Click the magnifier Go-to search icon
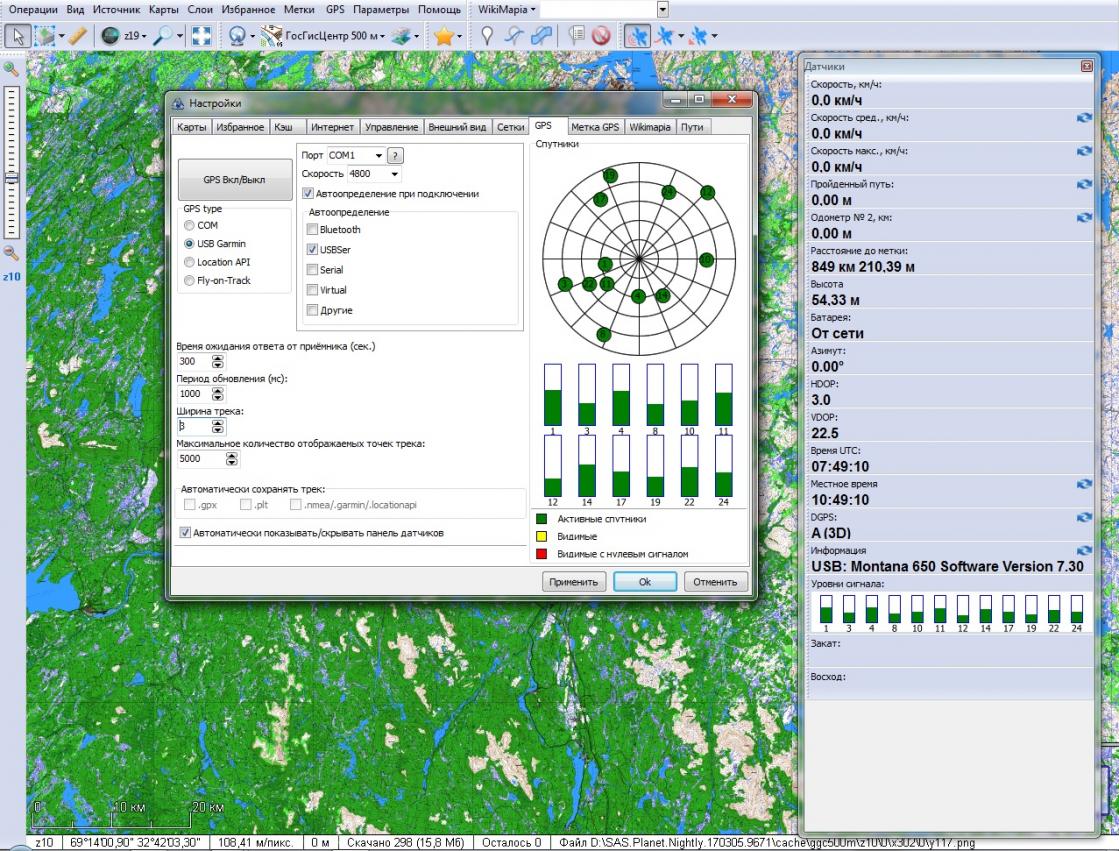Image resolution: width=1119 pixels, height=851 pixels. 163,35
